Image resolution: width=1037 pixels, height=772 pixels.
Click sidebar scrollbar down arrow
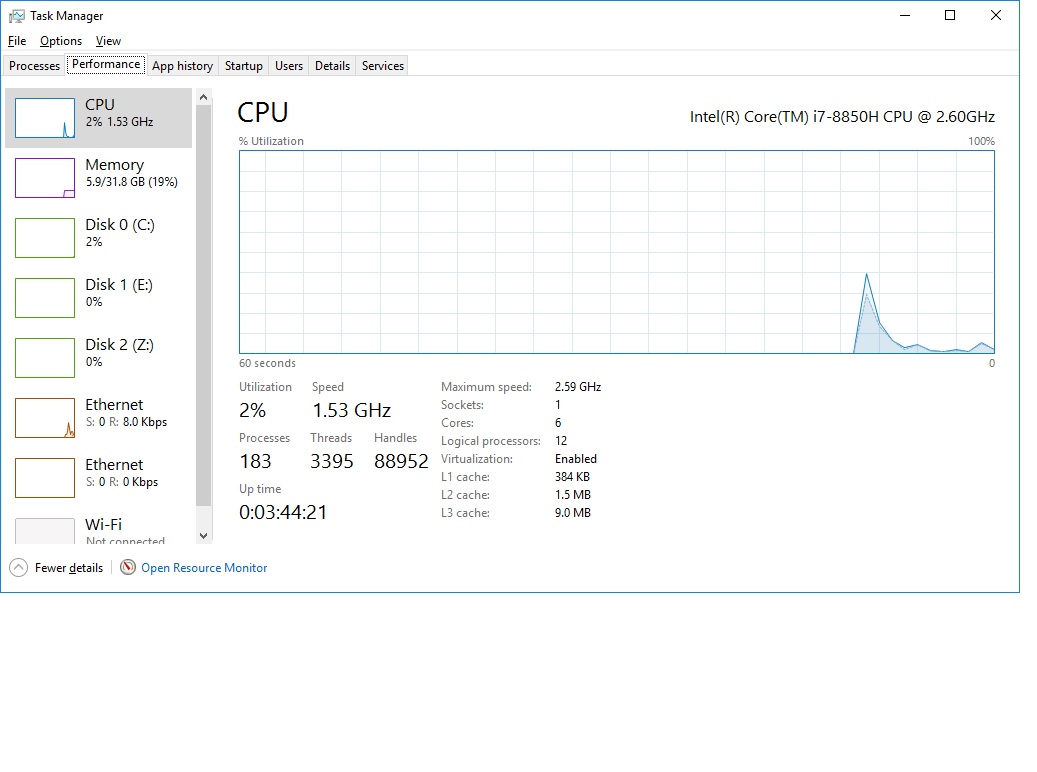pos(204,536)
